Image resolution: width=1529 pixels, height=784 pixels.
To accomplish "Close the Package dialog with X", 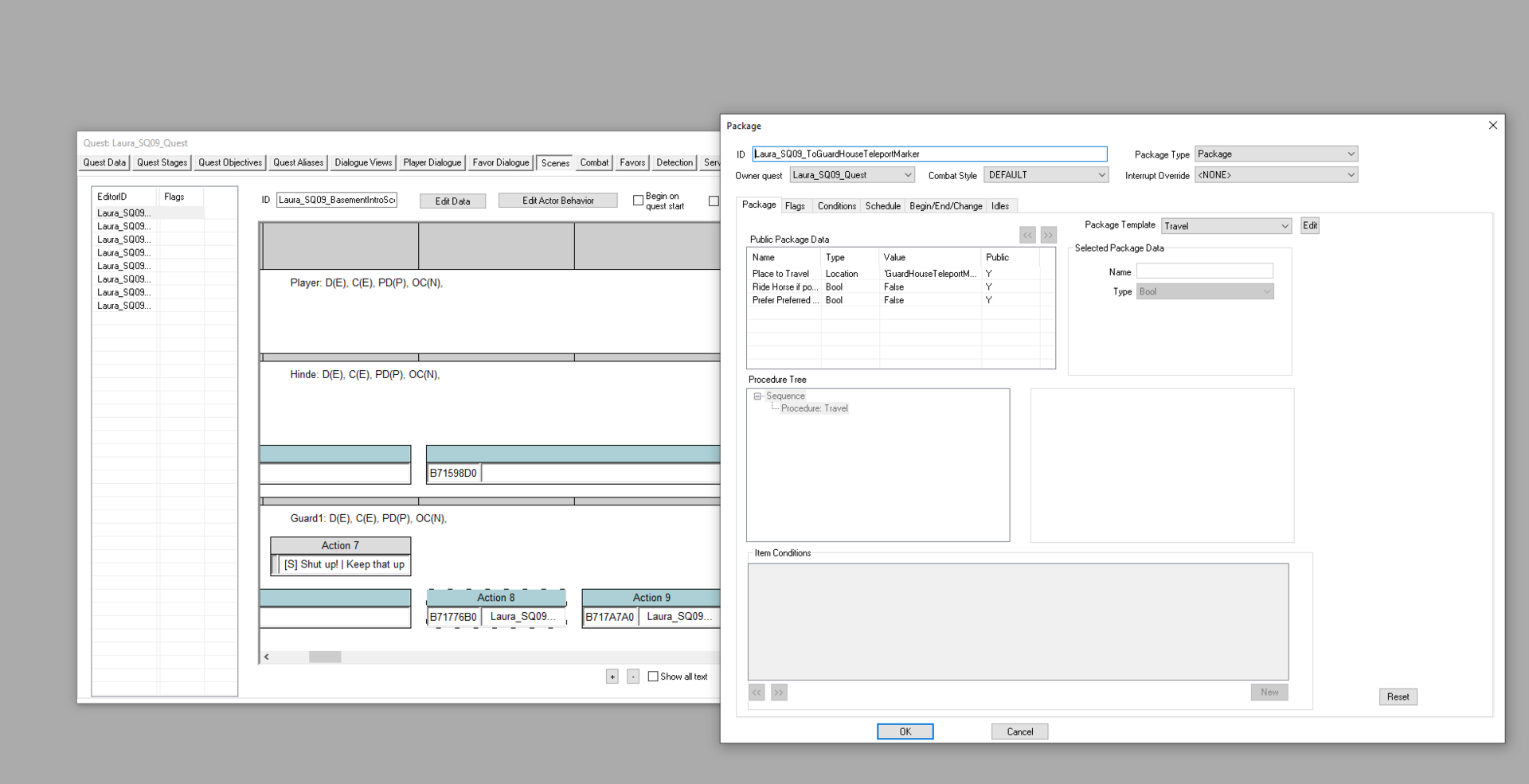I will pyautogui.click(x=1493, y=125).
